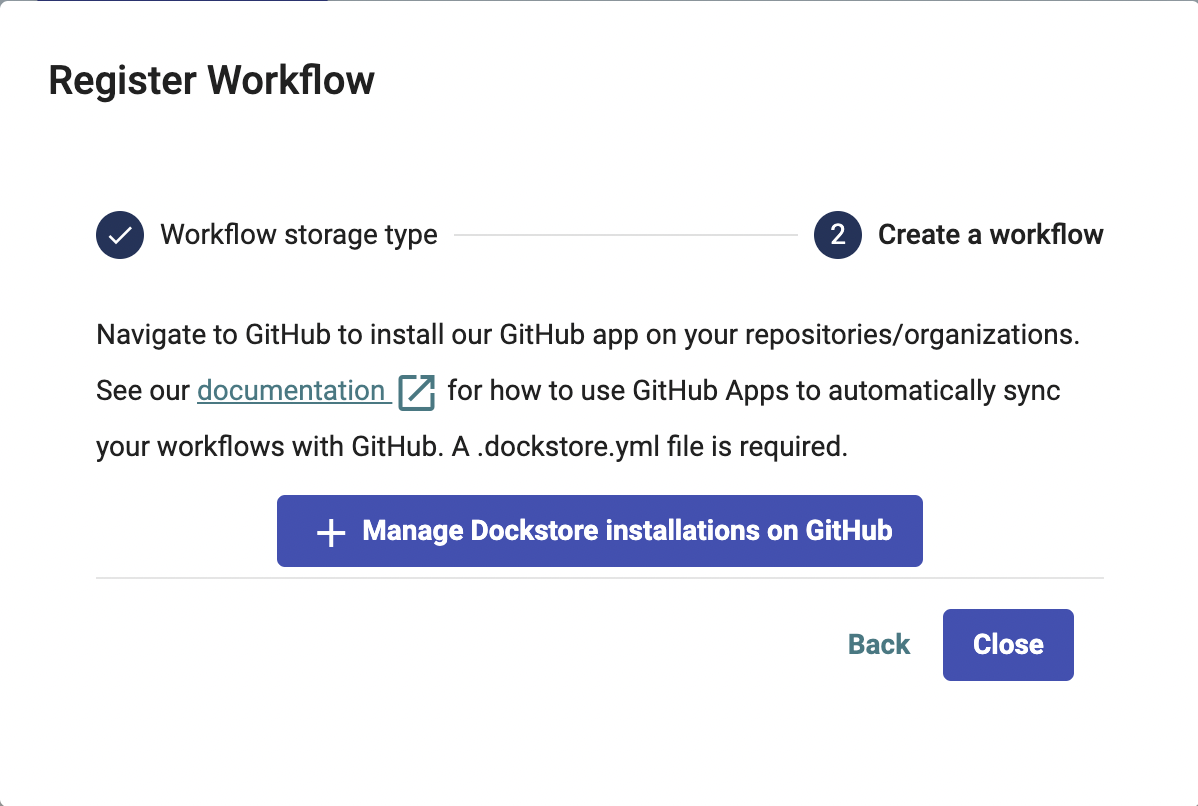
Task: Close the Register Workflow dialog
Action: [x=1007, y=645]
